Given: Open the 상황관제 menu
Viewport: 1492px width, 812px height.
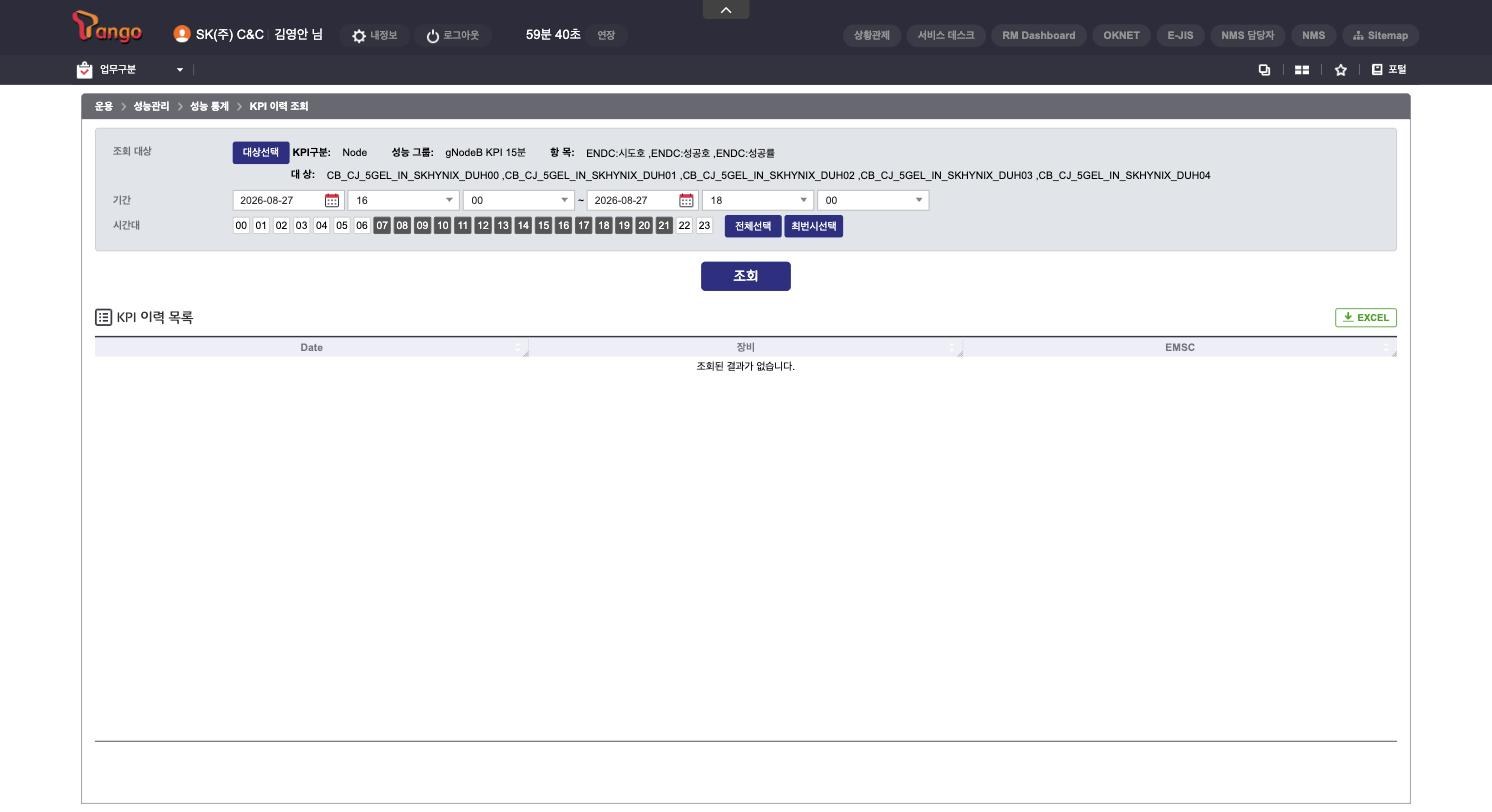Looking at the screenshot, I should pos(872,35).
